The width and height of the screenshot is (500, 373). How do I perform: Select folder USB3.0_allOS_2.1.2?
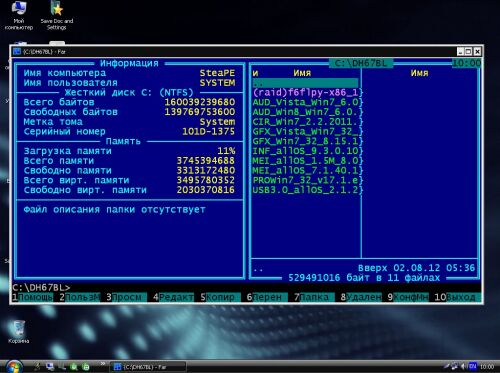(305, 190)
